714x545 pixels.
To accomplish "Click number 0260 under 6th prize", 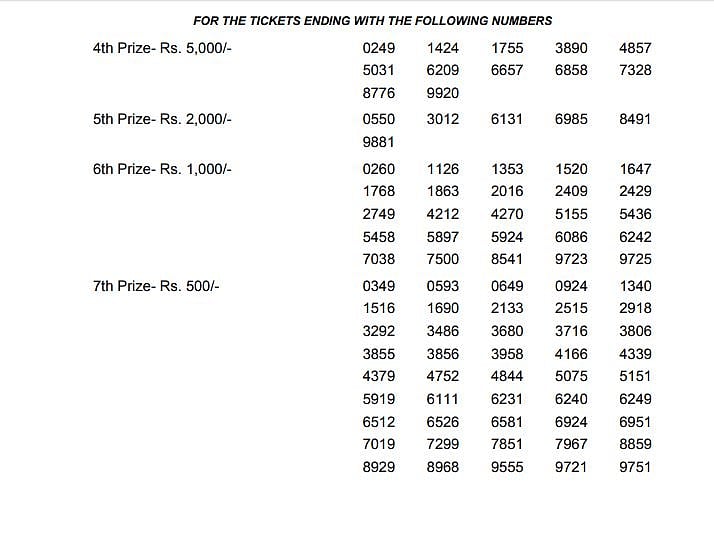I will tap(379, 169).
